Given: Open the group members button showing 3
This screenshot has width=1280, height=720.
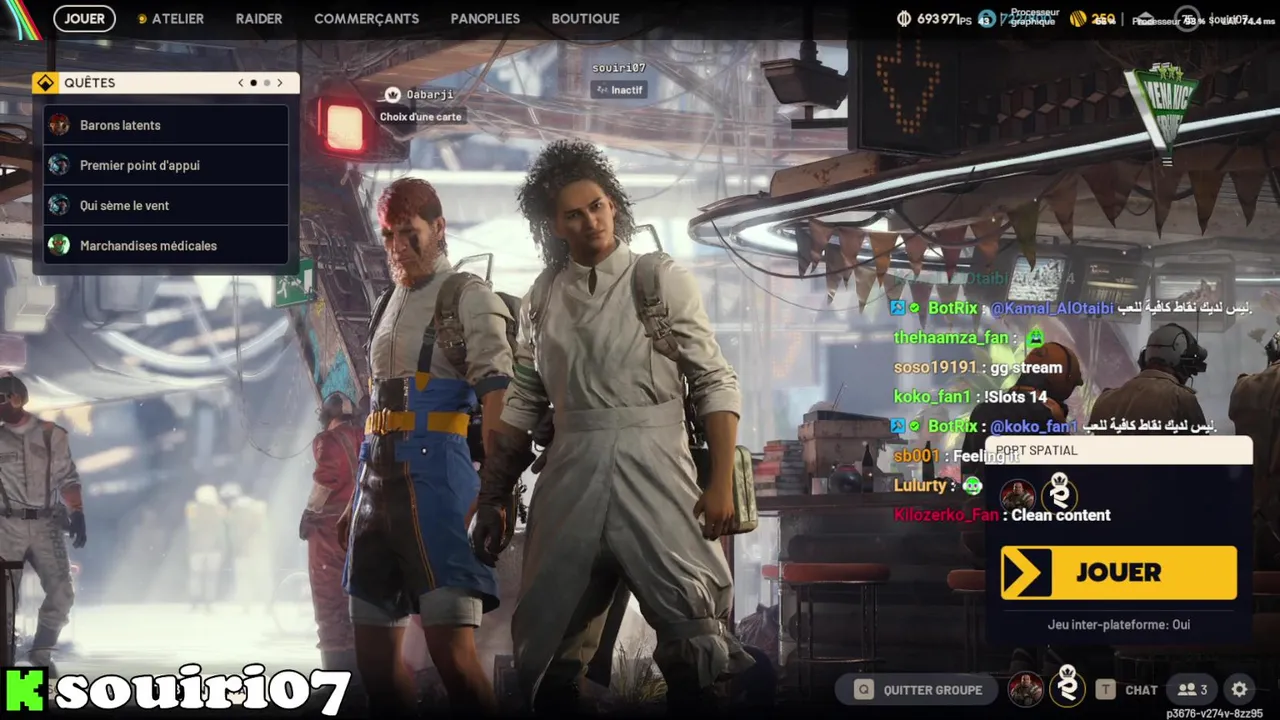Looking at the screenshot, I should click(1192, 690).
